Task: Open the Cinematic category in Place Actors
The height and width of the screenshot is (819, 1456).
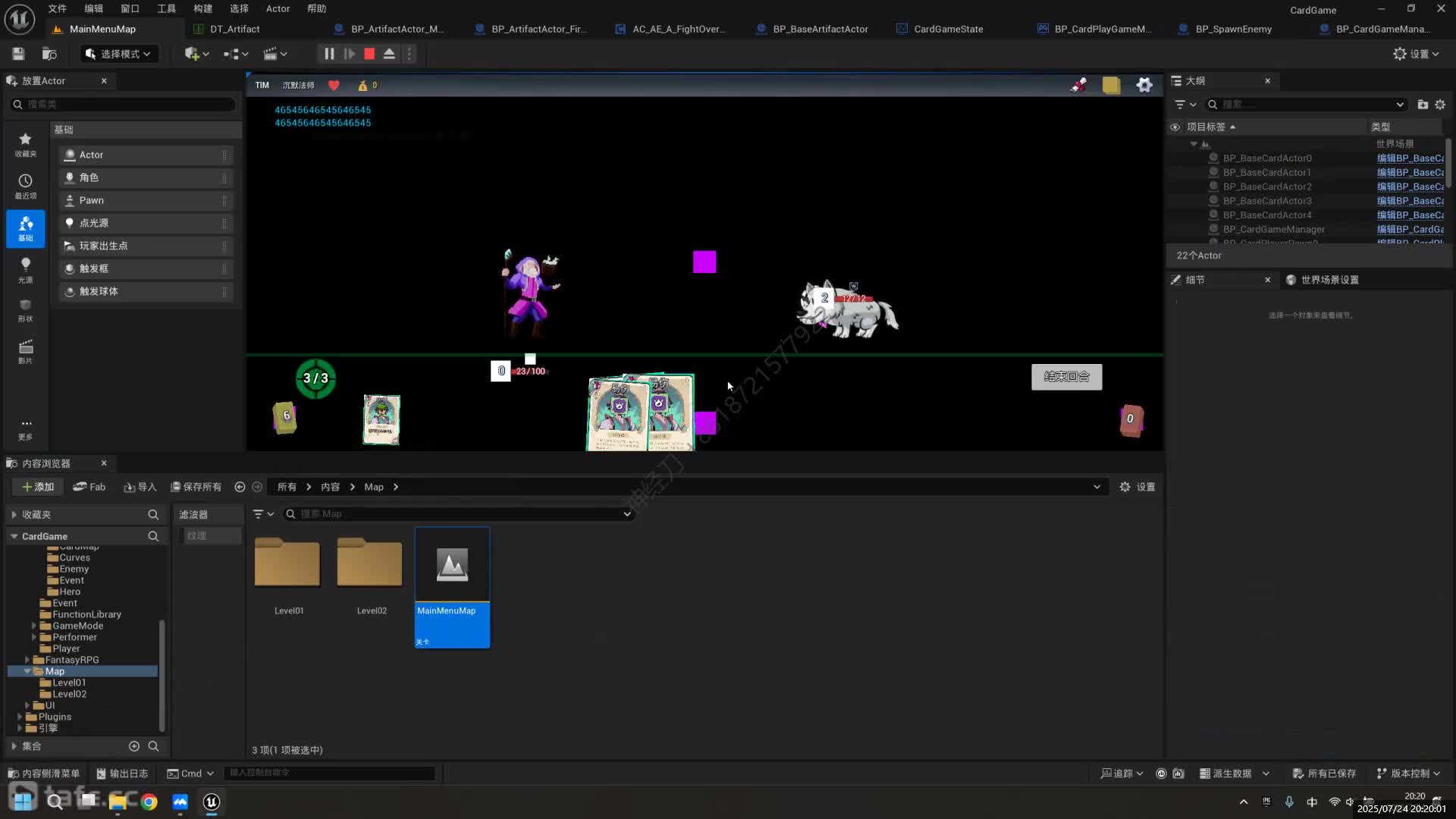Action: [x=25, y=351]
